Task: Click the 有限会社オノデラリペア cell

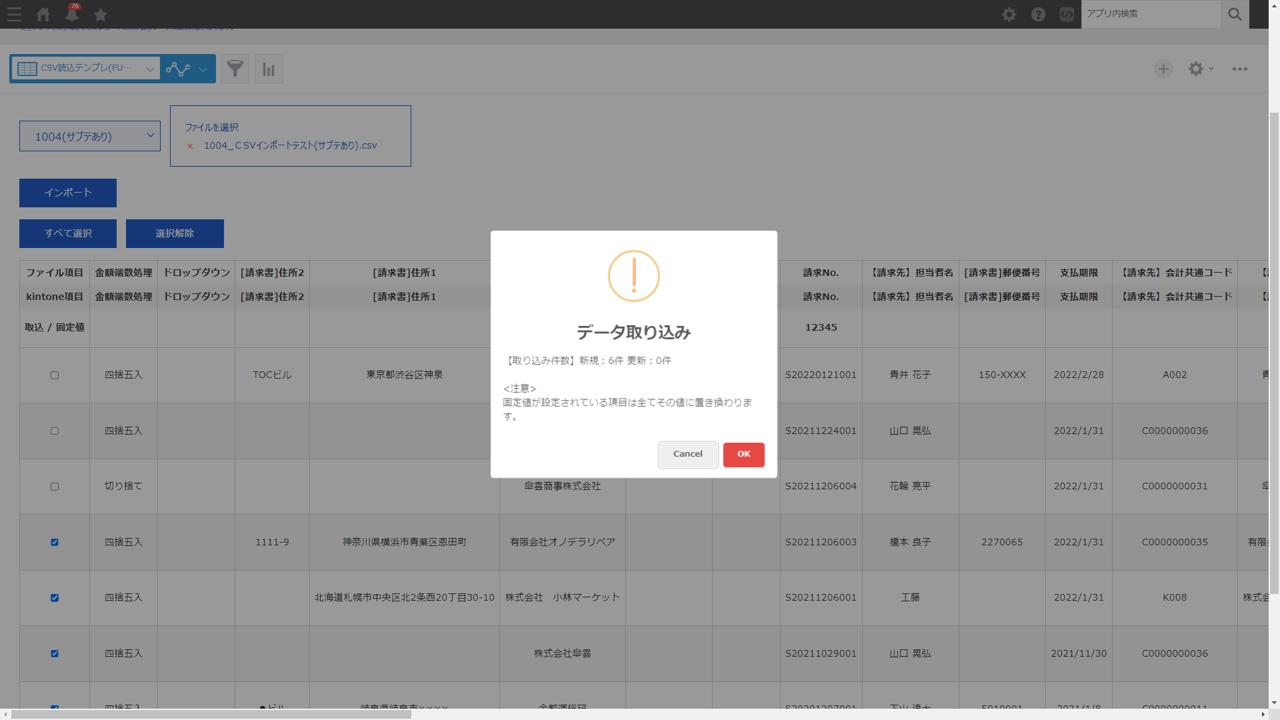Action: click(563, 542)
